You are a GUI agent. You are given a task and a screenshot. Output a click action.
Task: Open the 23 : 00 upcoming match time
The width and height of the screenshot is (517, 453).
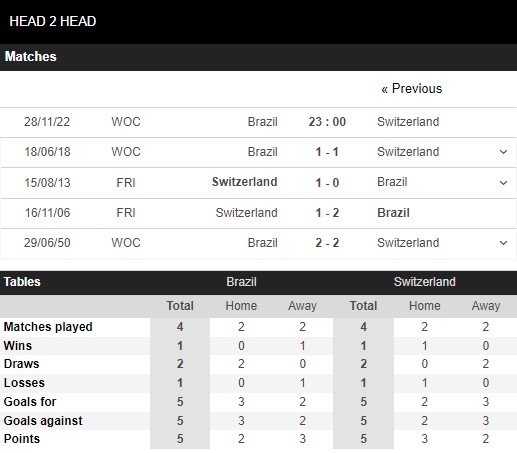[x=327, y=122]
